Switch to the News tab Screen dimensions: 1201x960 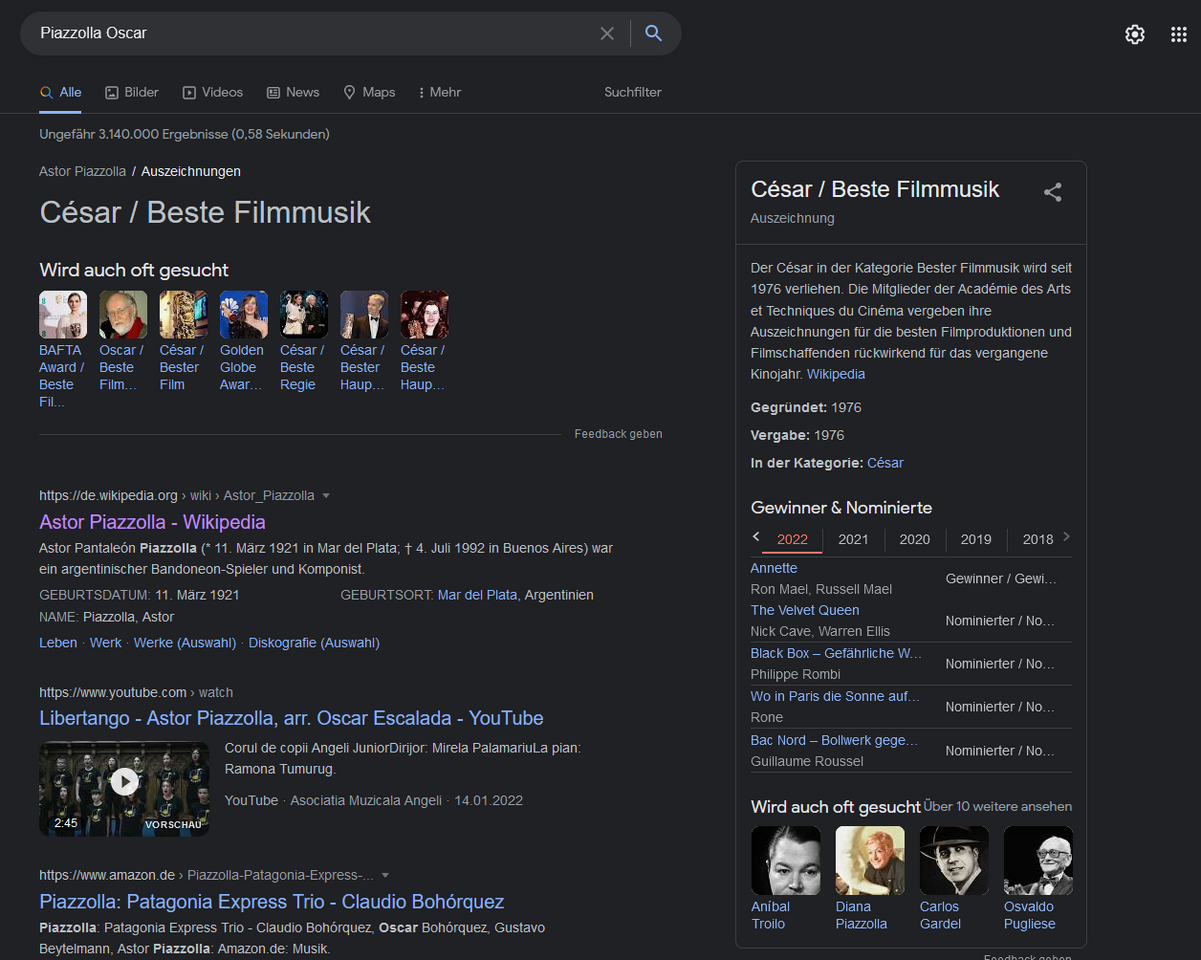coord(293,92)
